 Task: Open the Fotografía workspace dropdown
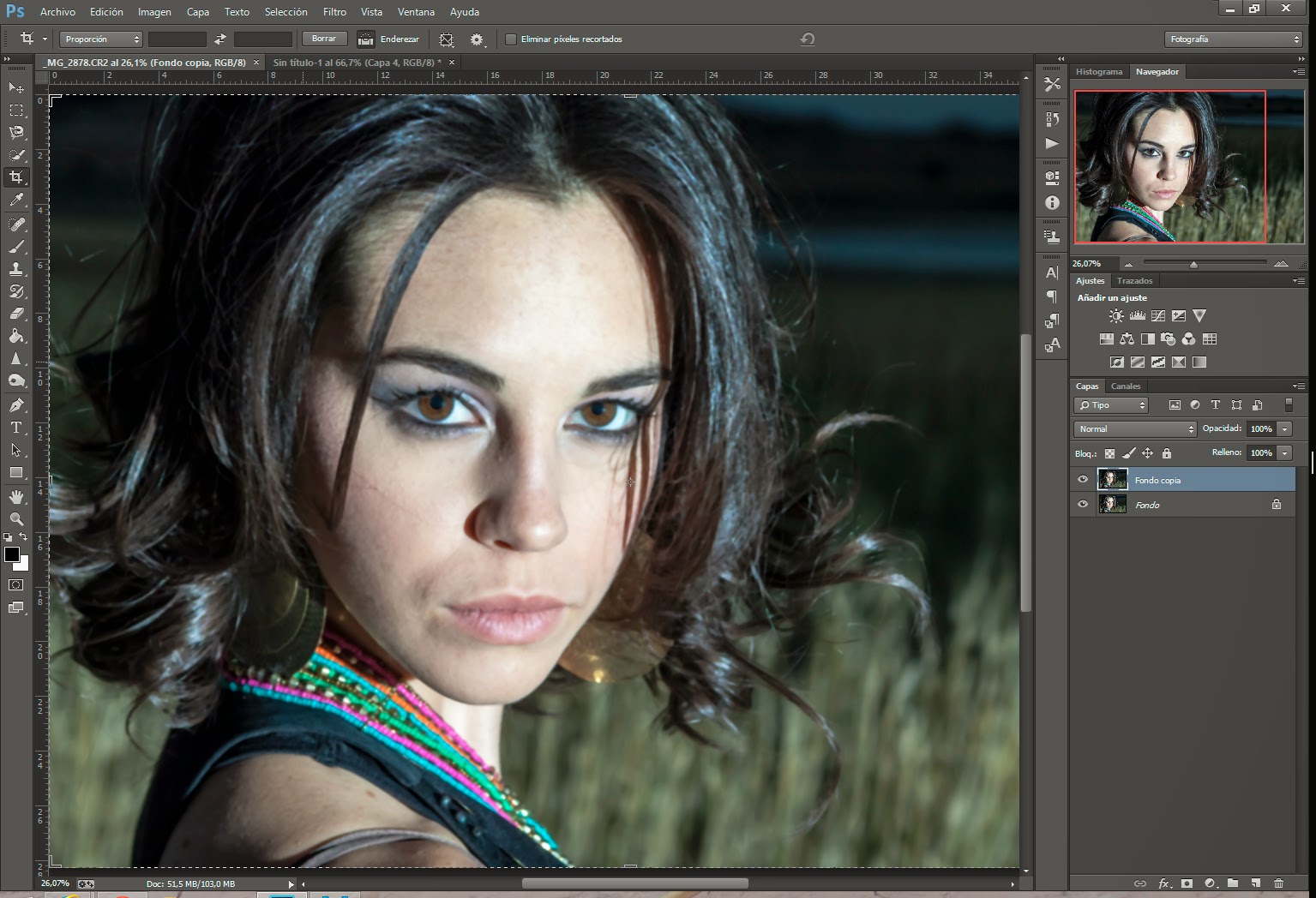click(x=1234, y=39)
